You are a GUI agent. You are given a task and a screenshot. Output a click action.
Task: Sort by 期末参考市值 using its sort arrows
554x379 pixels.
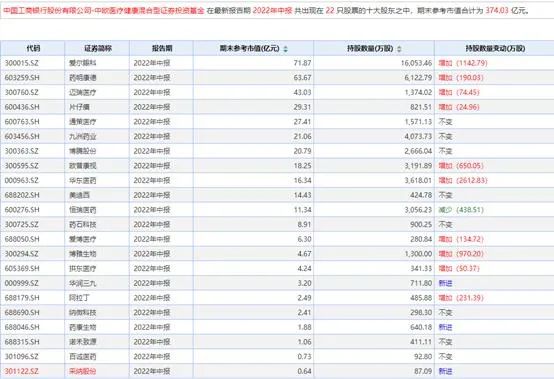[285, 49]
